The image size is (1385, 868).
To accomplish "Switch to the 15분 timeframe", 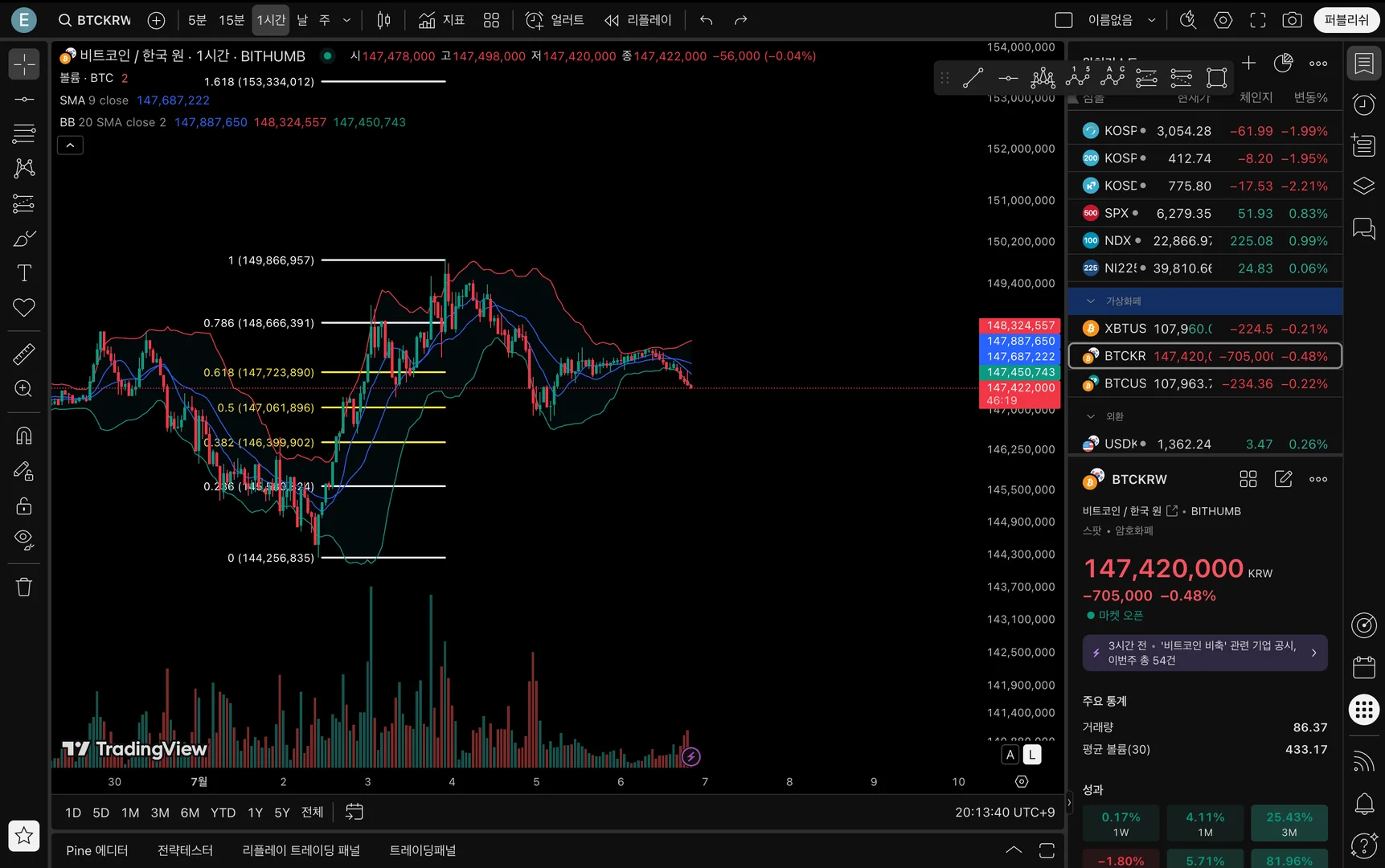I will (232, 20).
